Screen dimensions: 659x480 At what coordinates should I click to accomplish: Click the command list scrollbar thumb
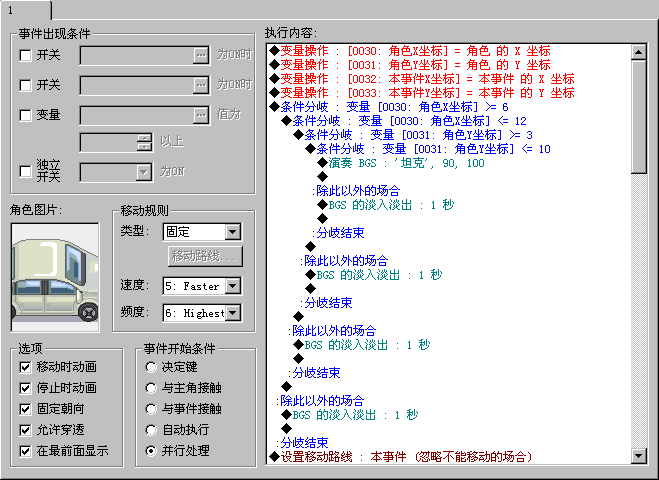point(638,116)
